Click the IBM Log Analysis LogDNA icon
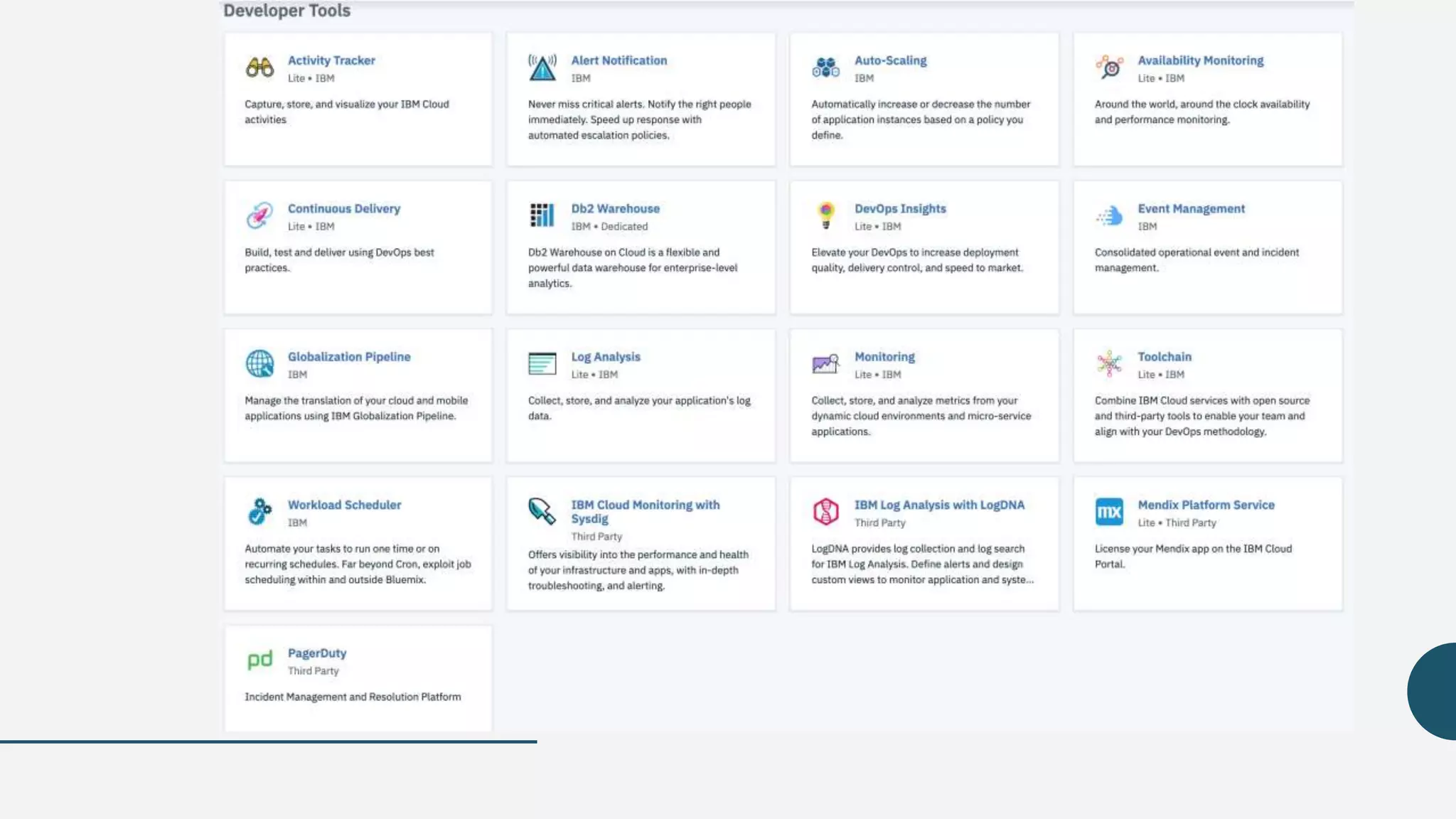 (x=825, y=511)
